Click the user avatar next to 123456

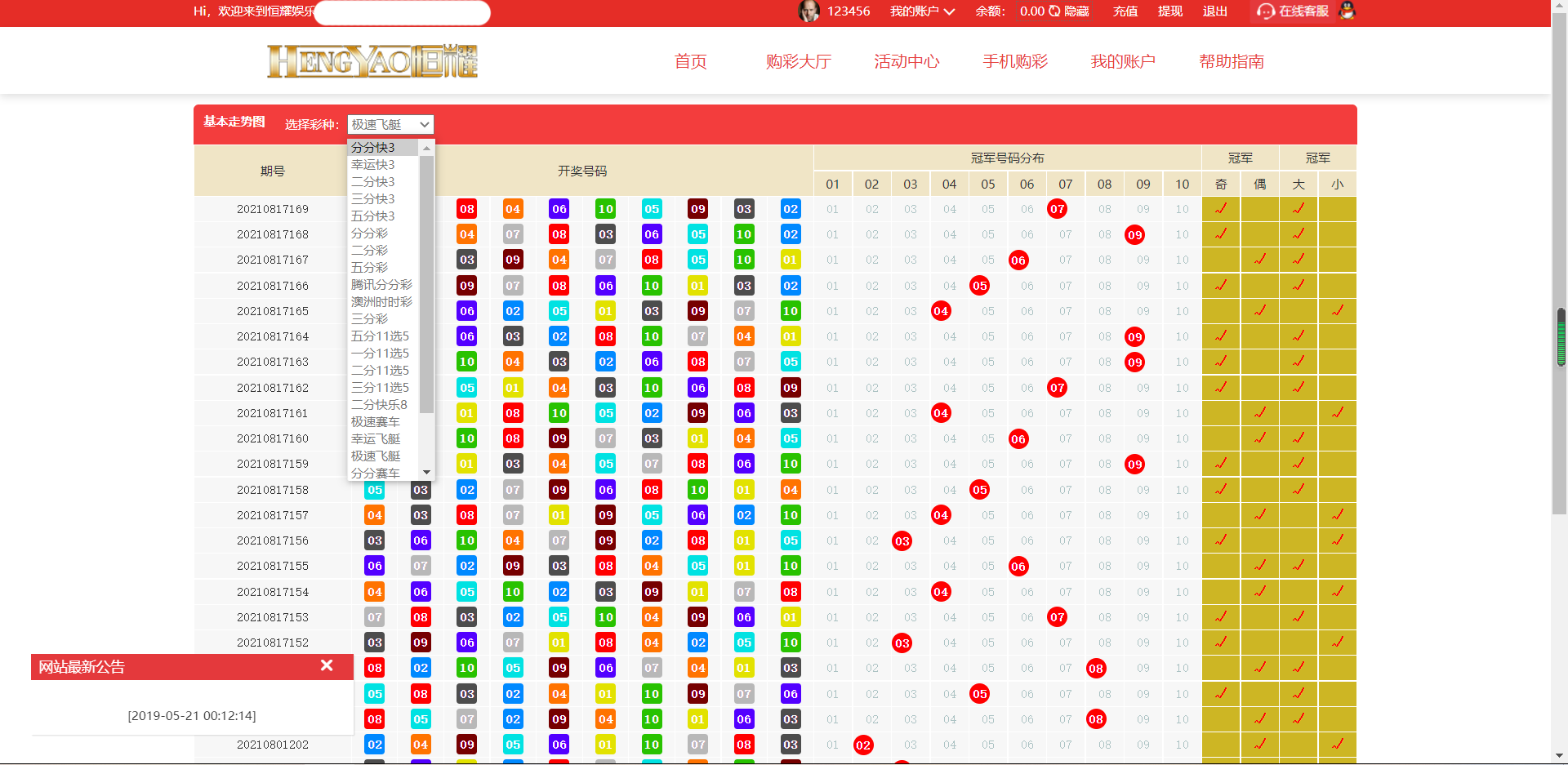point(808,11)
